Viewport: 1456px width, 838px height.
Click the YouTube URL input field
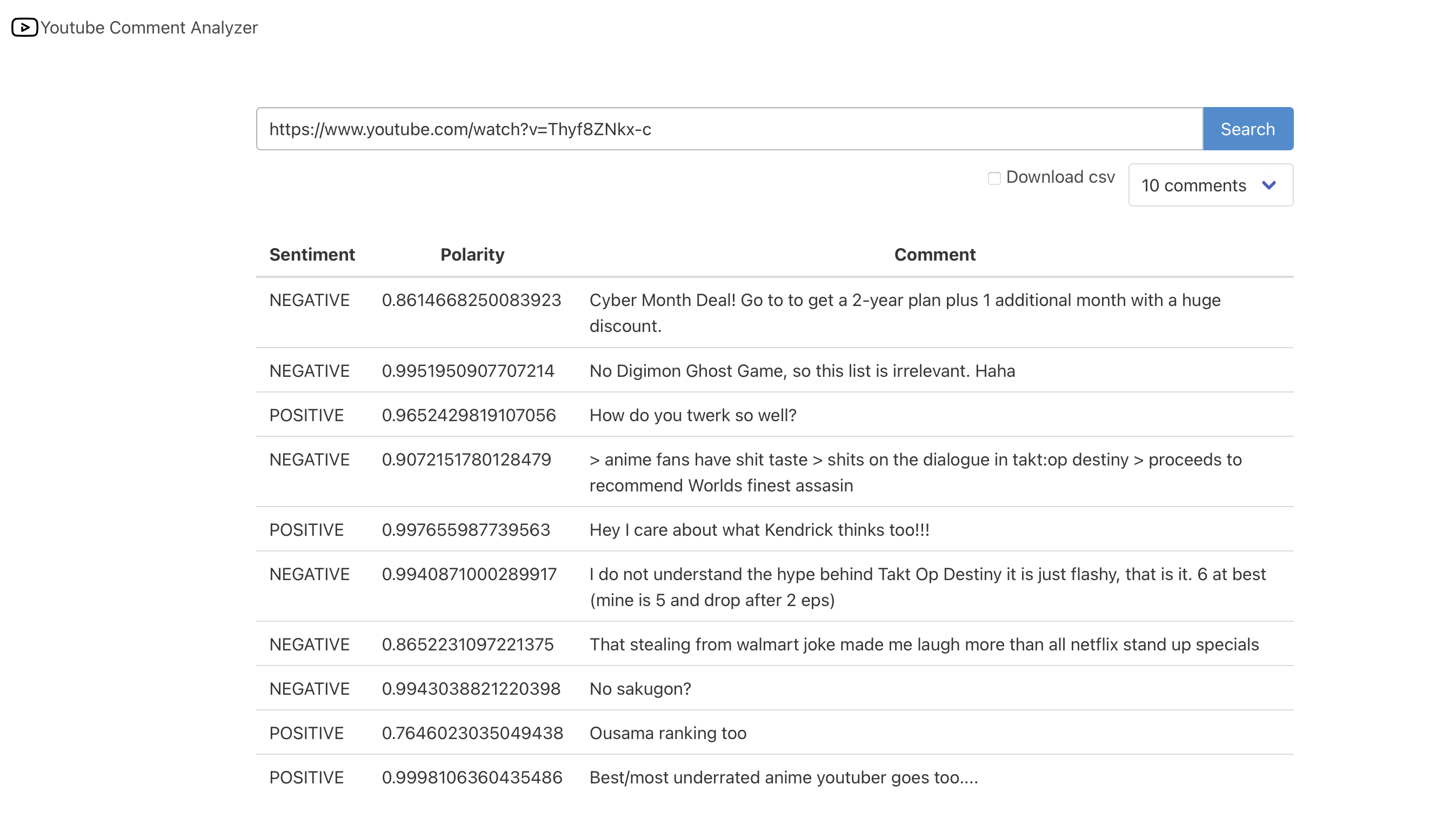(729, 129)
